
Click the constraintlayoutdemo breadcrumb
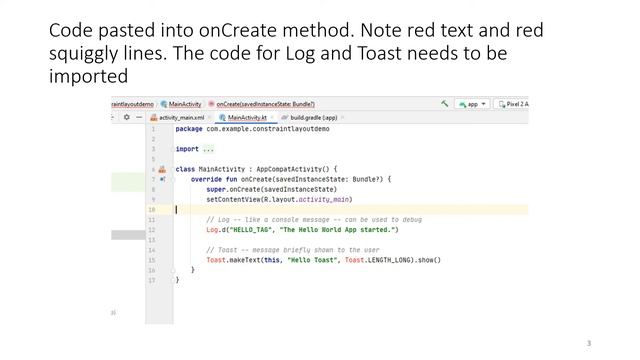(132, 104)
